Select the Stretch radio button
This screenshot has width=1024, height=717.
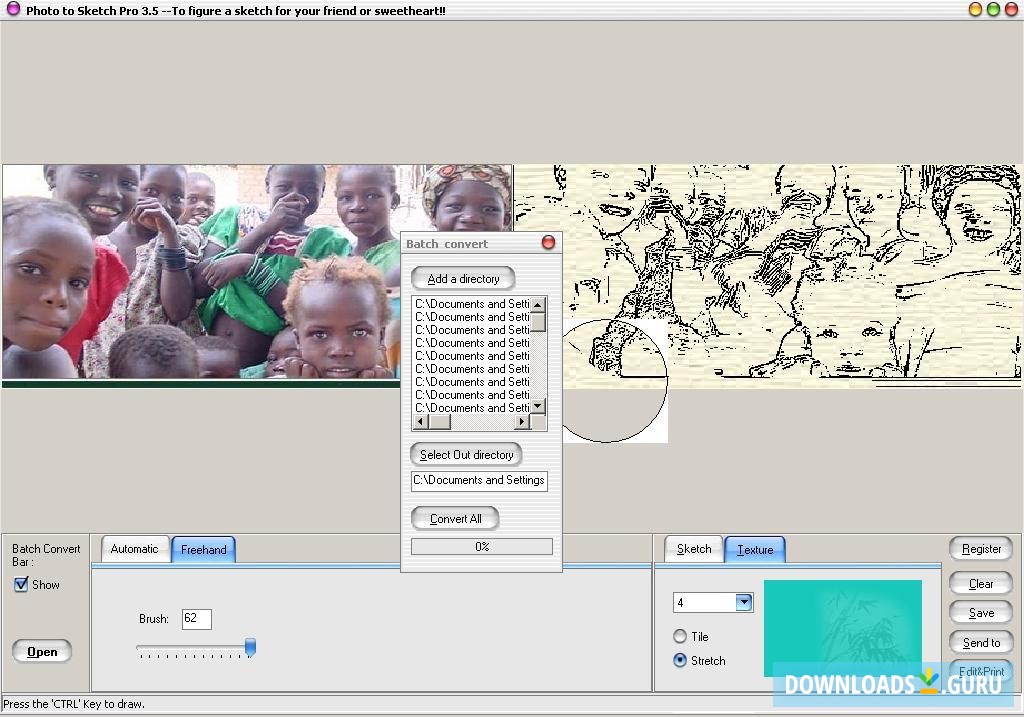[x=681, y=660]
